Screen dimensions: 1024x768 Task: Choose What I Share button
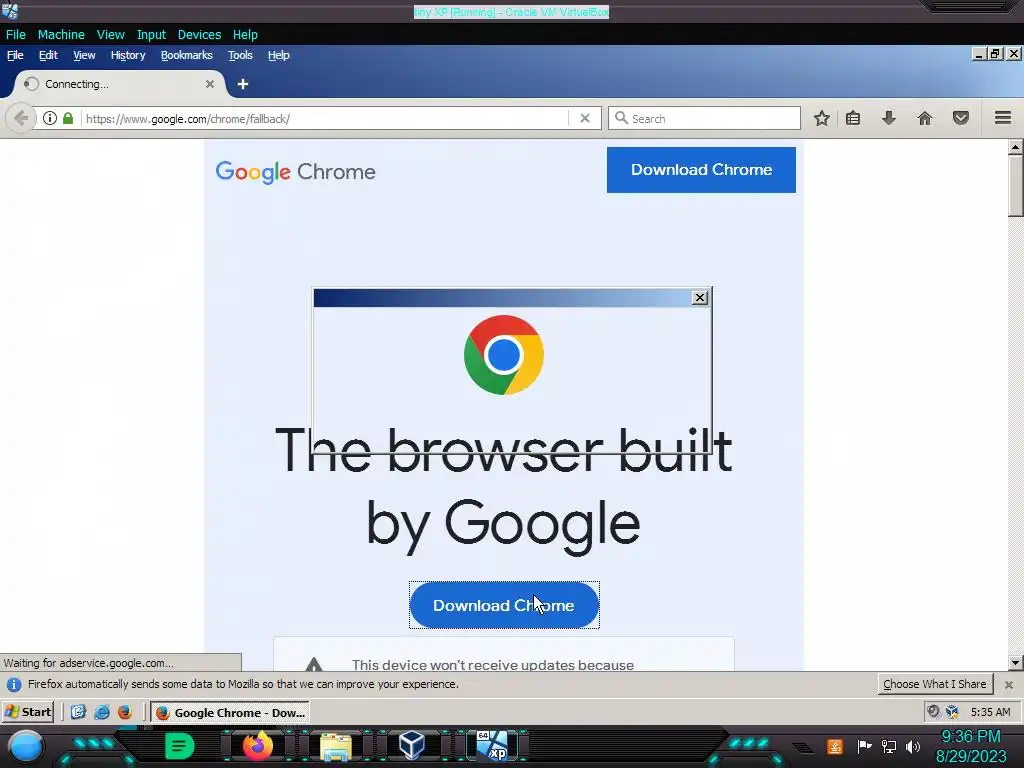[x=935, y=684]
